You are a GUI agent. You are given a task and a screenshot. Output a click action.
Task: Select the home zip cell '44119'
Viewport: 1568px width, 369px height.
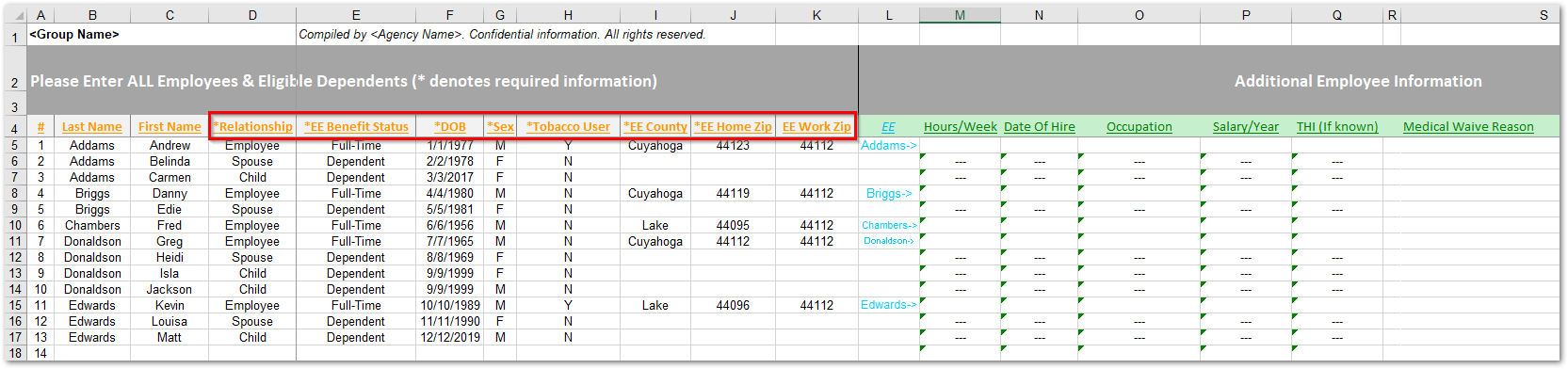(x=733, y=193)
